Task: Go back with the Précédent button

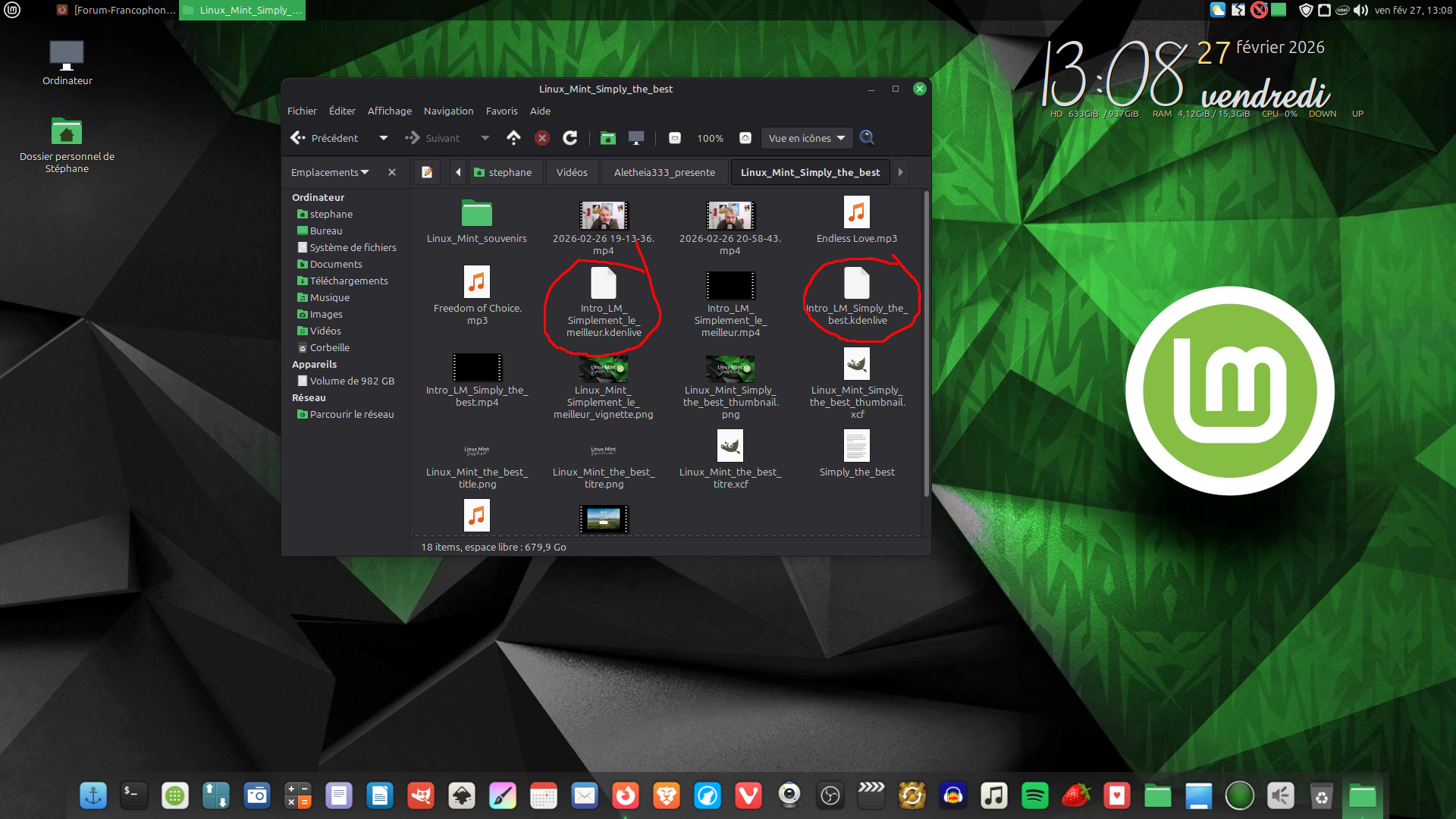Action: (x=325, y=138)
